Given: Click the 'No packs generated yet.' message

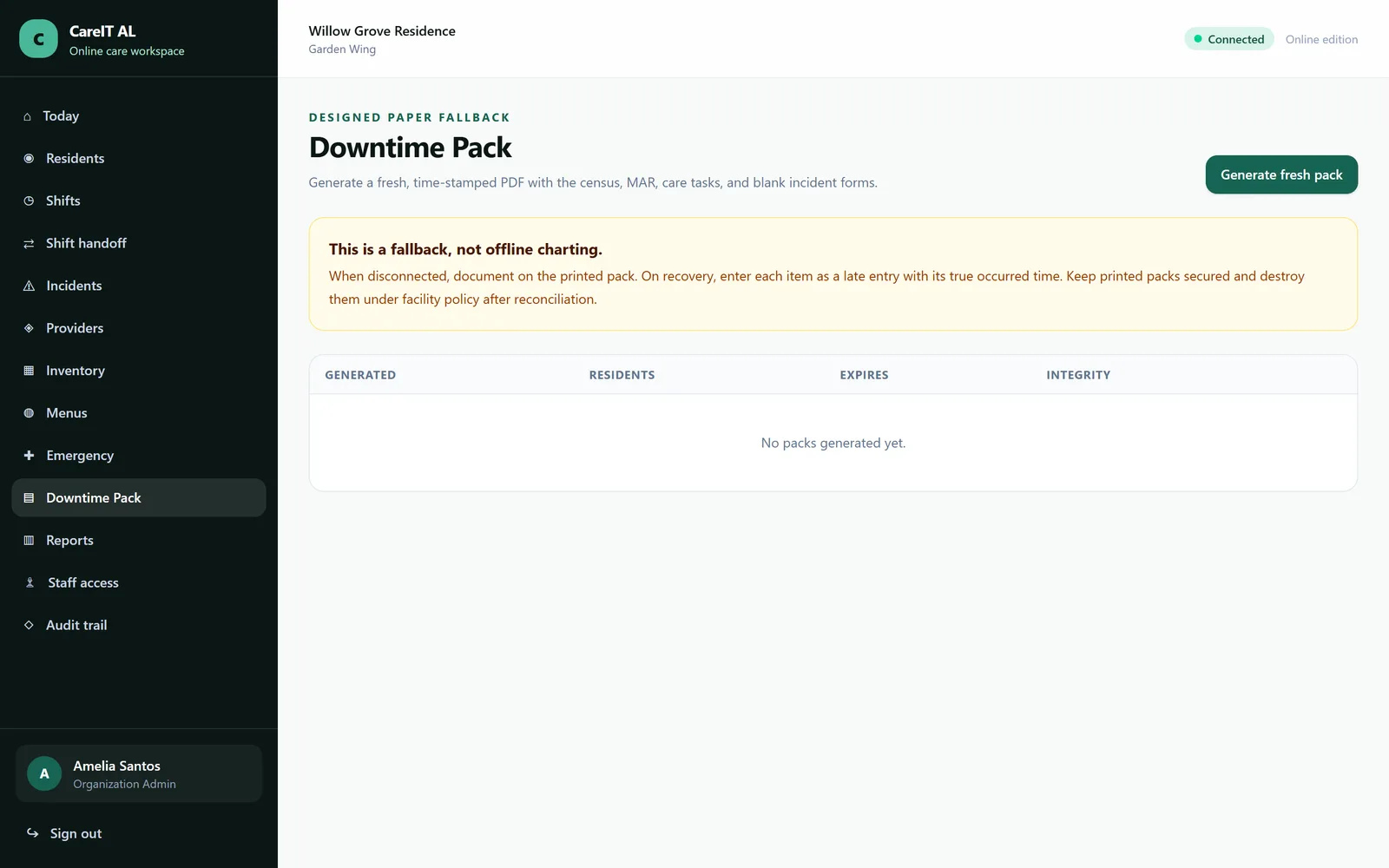Looking at the screenshot, I should [833, 443].
